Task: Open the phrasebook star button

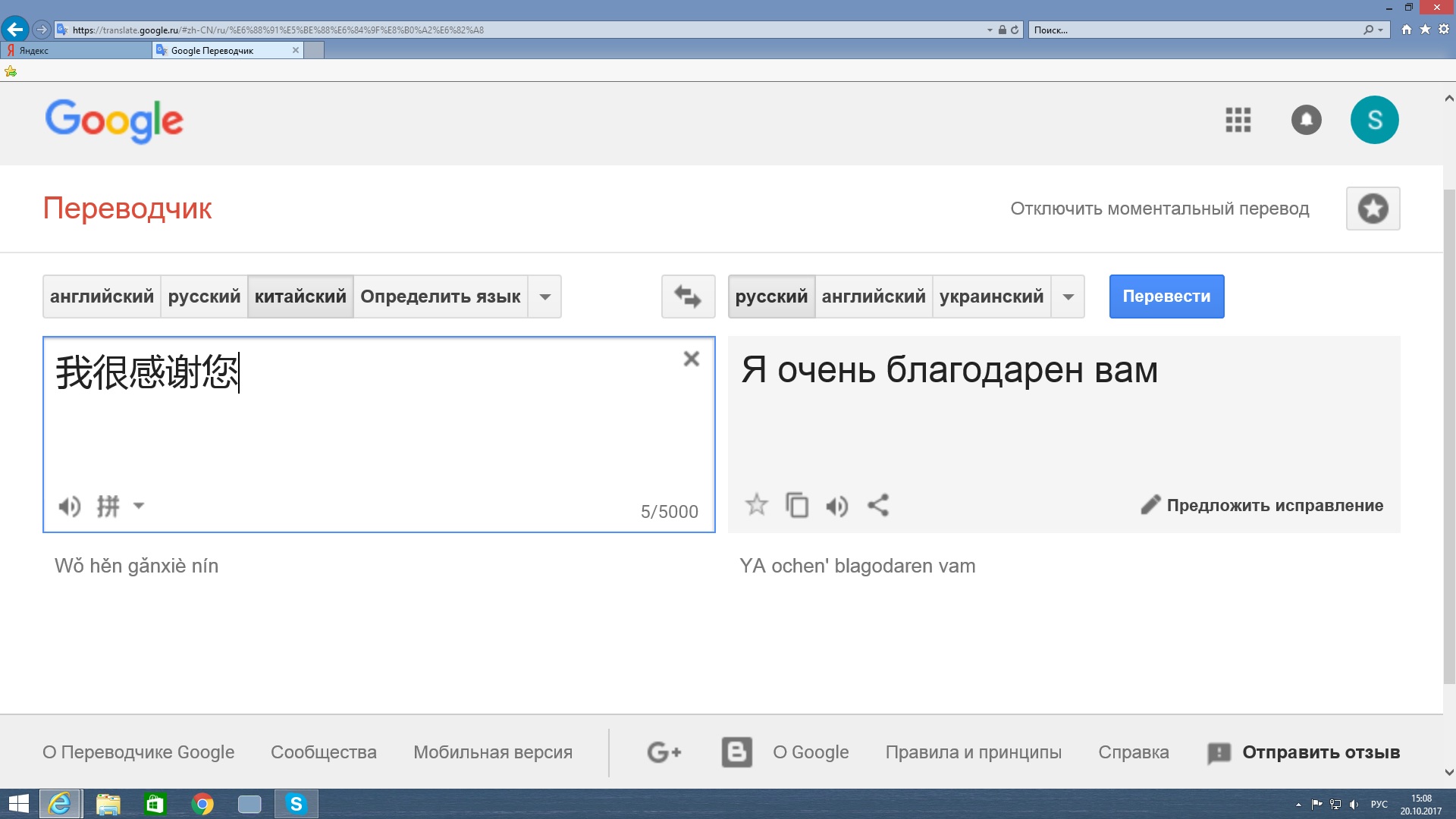Action: (x=1373, y=209)
